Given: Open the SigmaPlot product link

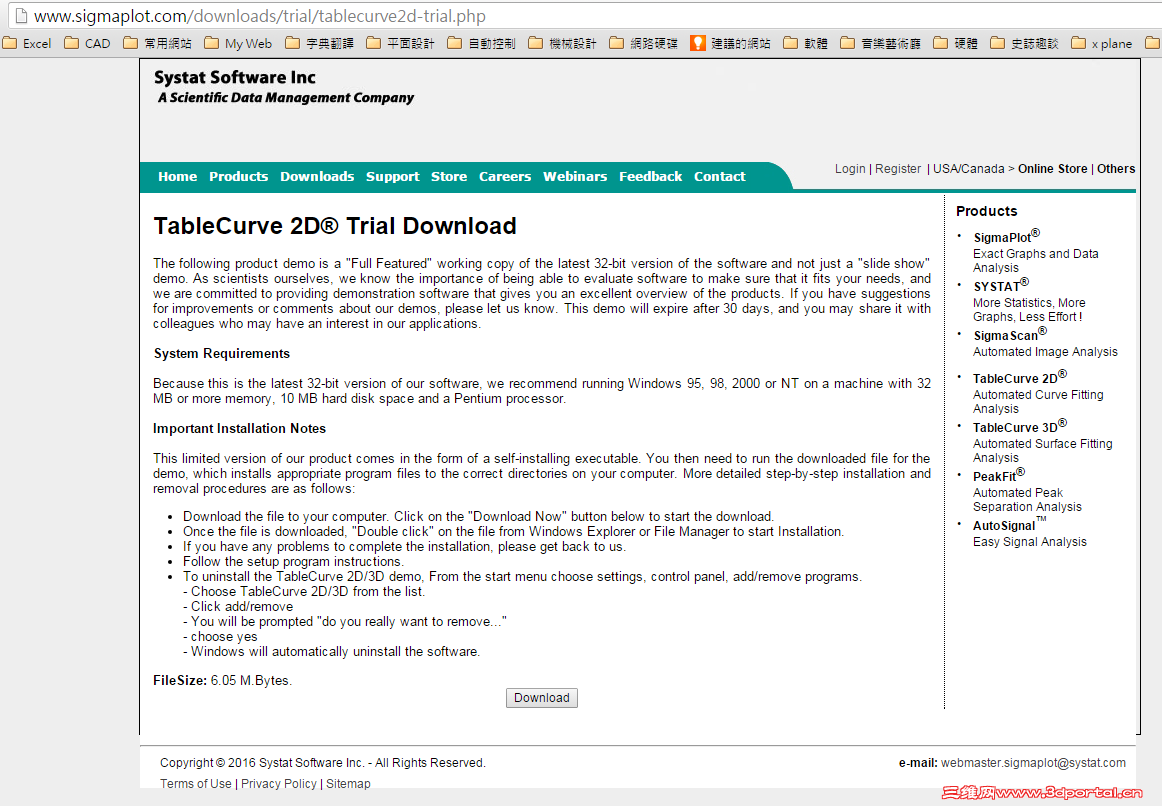Looking at the screenshot, I should coord(1006,236).
